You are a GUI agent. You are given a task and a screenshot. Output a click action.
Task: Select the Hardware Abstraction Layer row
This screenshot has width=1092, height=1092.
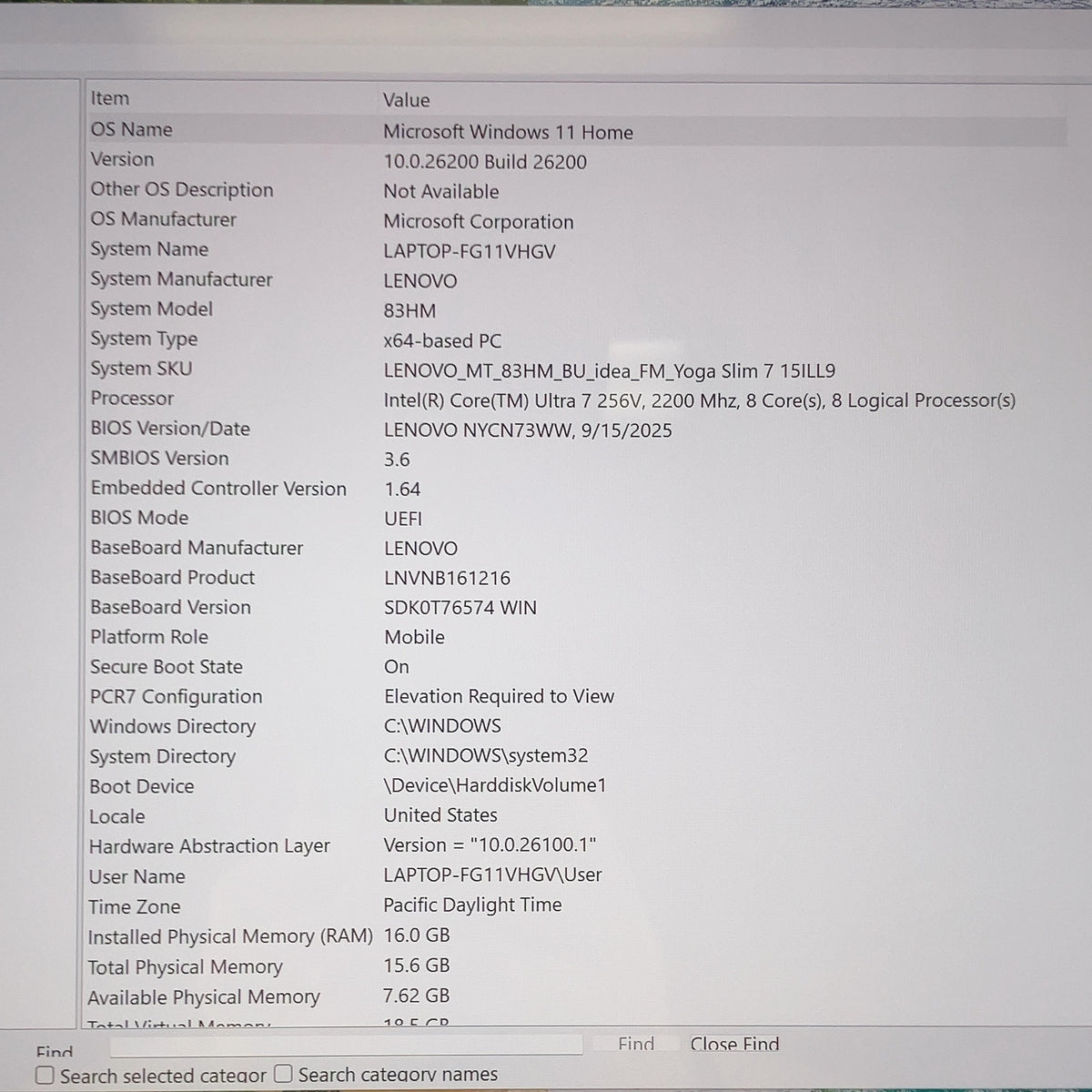[576, 846]
